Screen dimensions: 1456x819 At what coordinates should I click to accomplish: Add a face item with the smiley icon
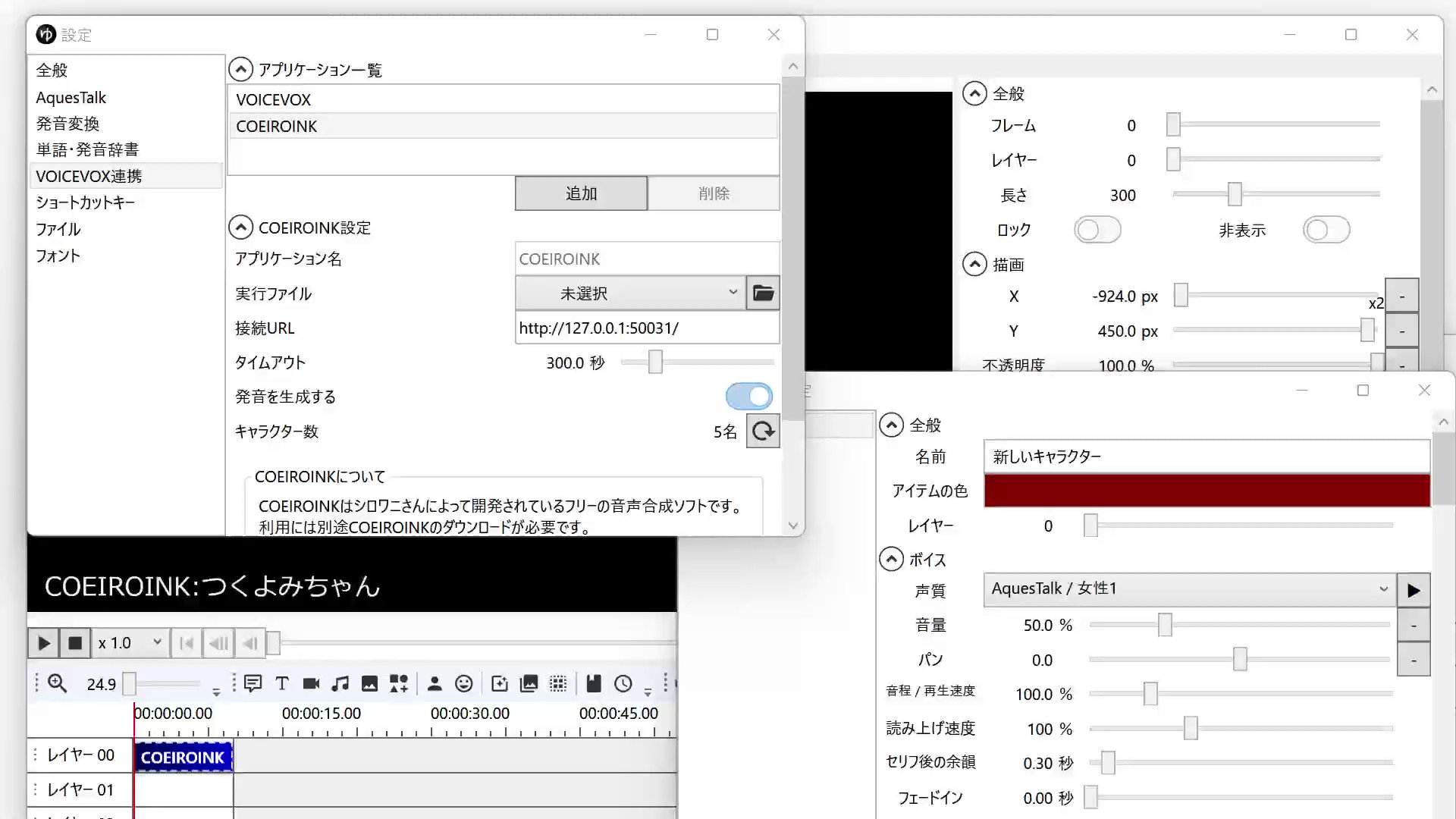coord(464,683)
